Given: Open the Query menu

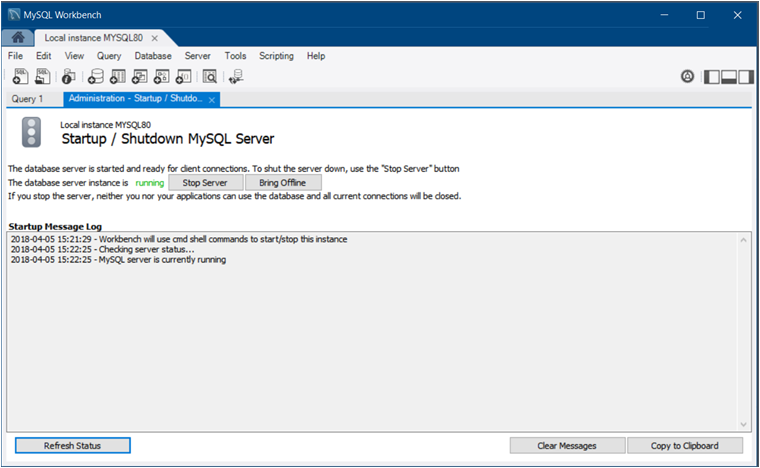Looking at the screenshot, I should click(x=109, y=56).
